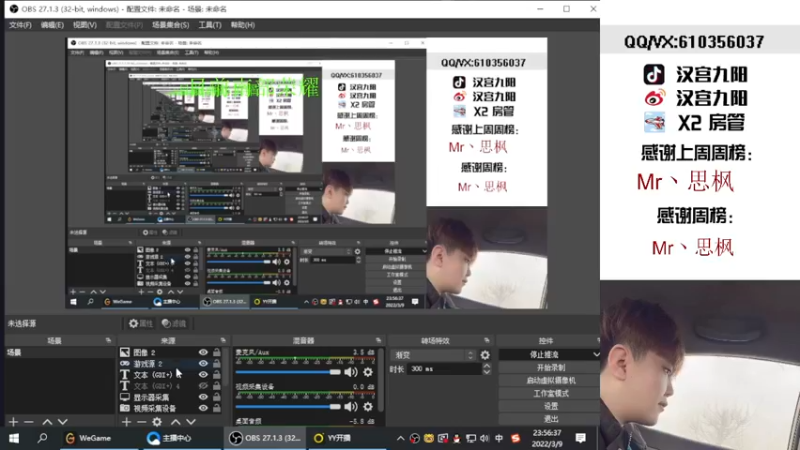Decrease transition duration with down arrow
Viewport: 800px width, 450px height.
487,372
